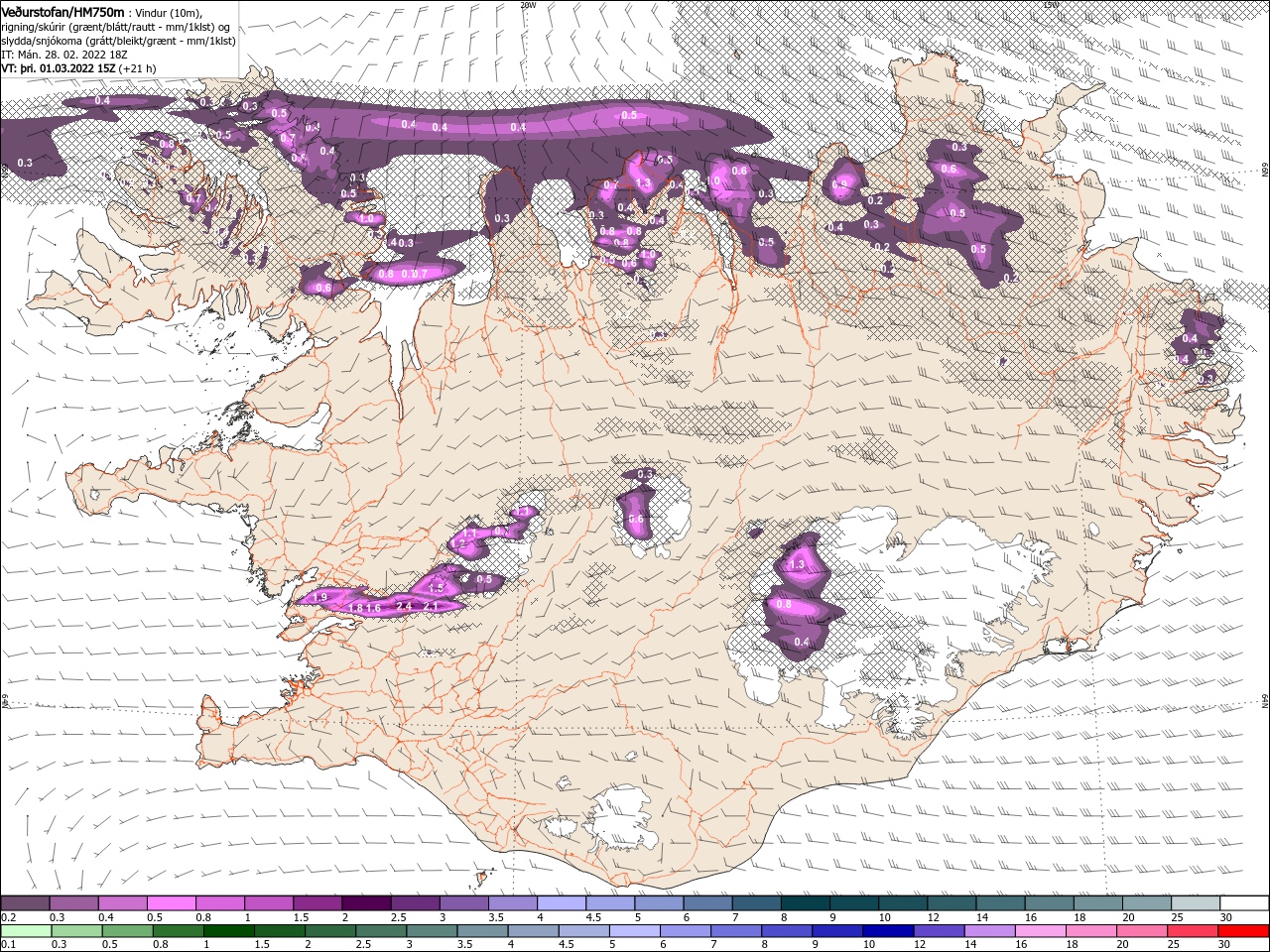The image size is (1270, 952).
Task: Click the 'VT: þri. 01.03.2022 15Z' valid time
Action: pyautogui.click(x=59, y=68)
